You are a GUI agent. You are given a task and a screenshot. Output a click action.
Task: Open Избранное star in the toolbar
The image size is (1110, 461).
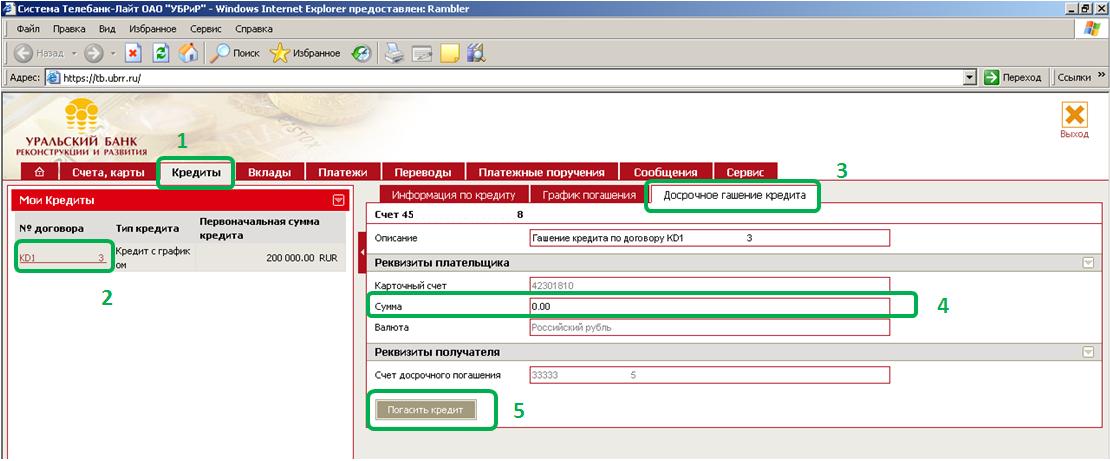pos(281,53)
